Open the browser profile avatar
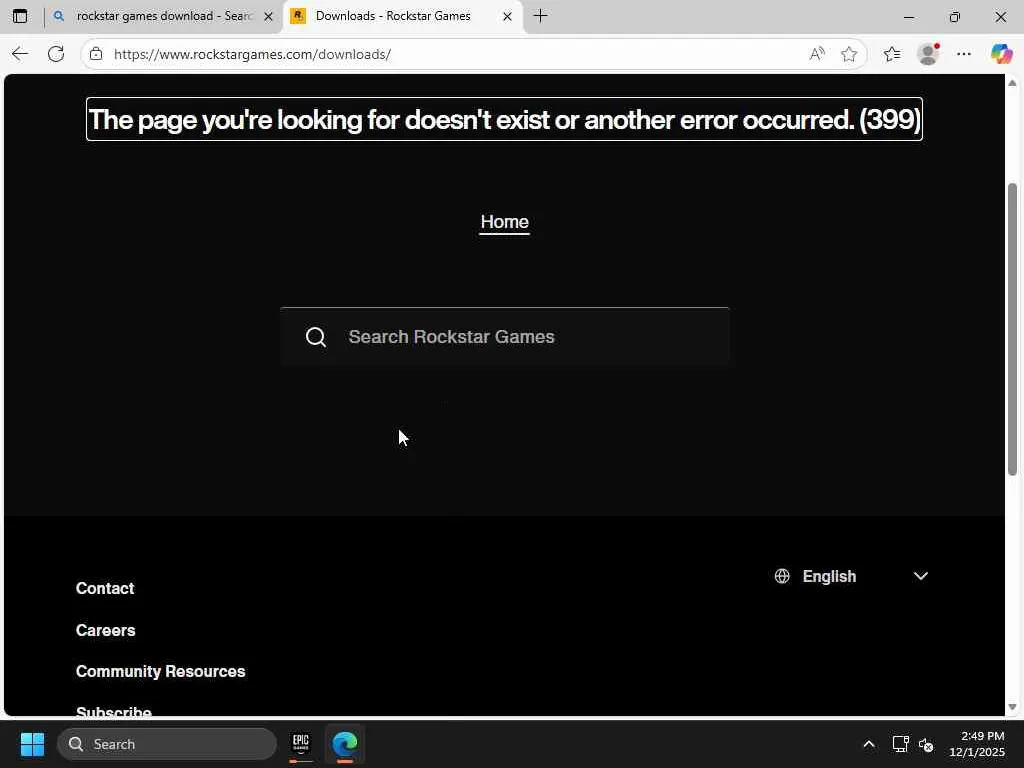 (928, 54)
